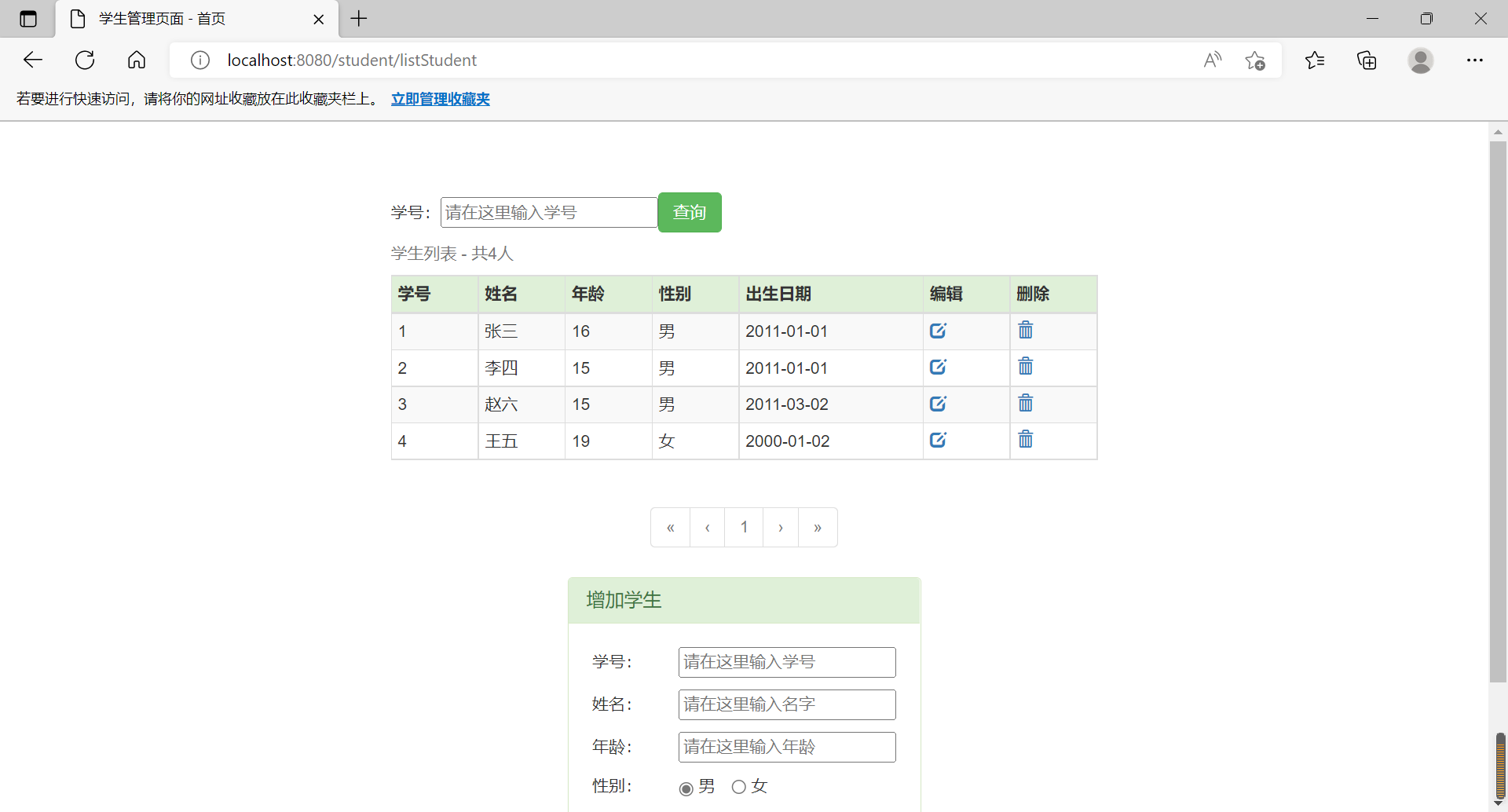Image resolution: width=1508 pixels, height=812 pixels.
Task: Go to next page in pagination
Action: tap(781, 527)
